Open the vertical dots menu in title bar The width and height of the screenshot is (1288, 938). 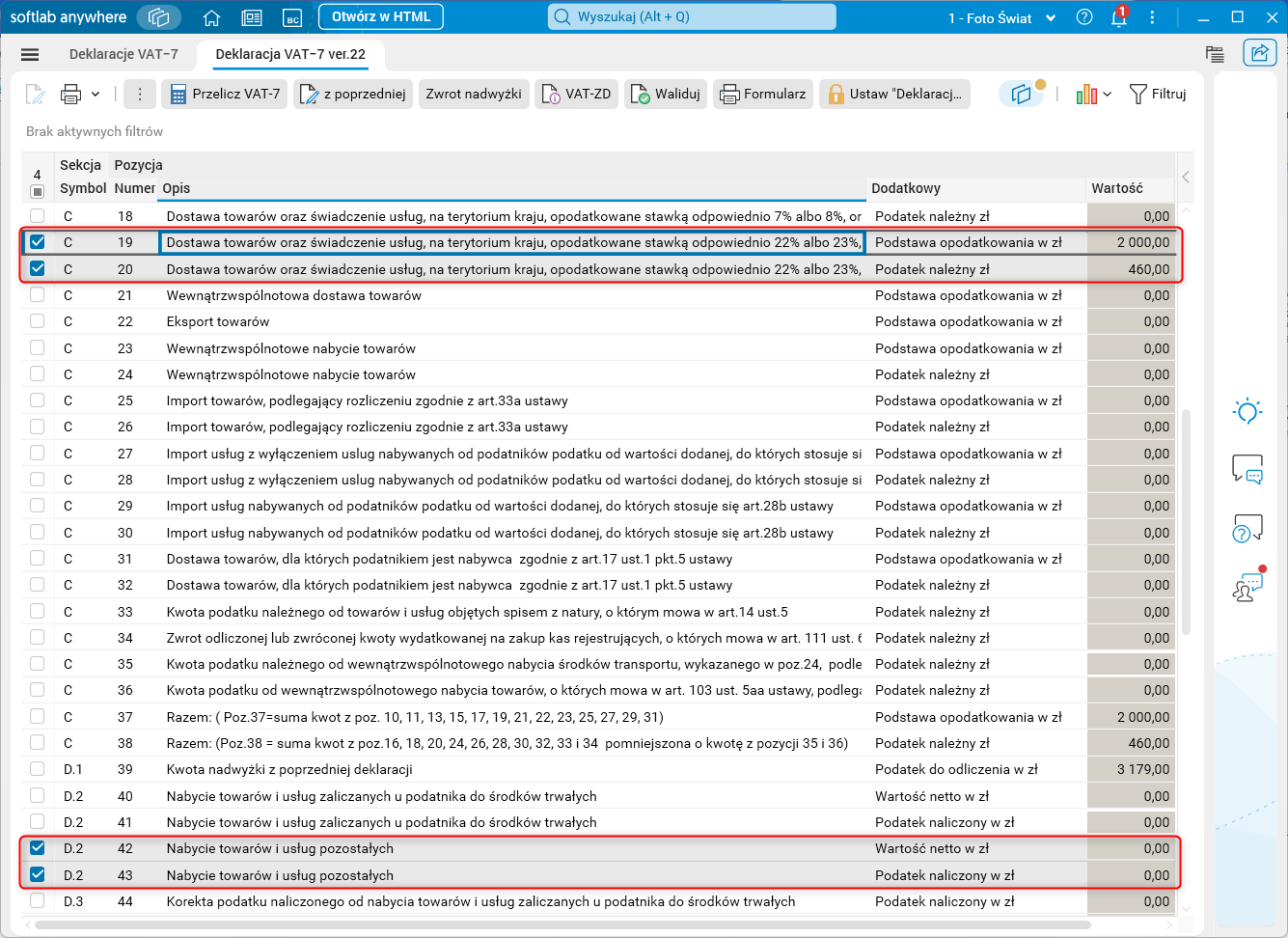pyautogui.click(x=1152, y=17)
